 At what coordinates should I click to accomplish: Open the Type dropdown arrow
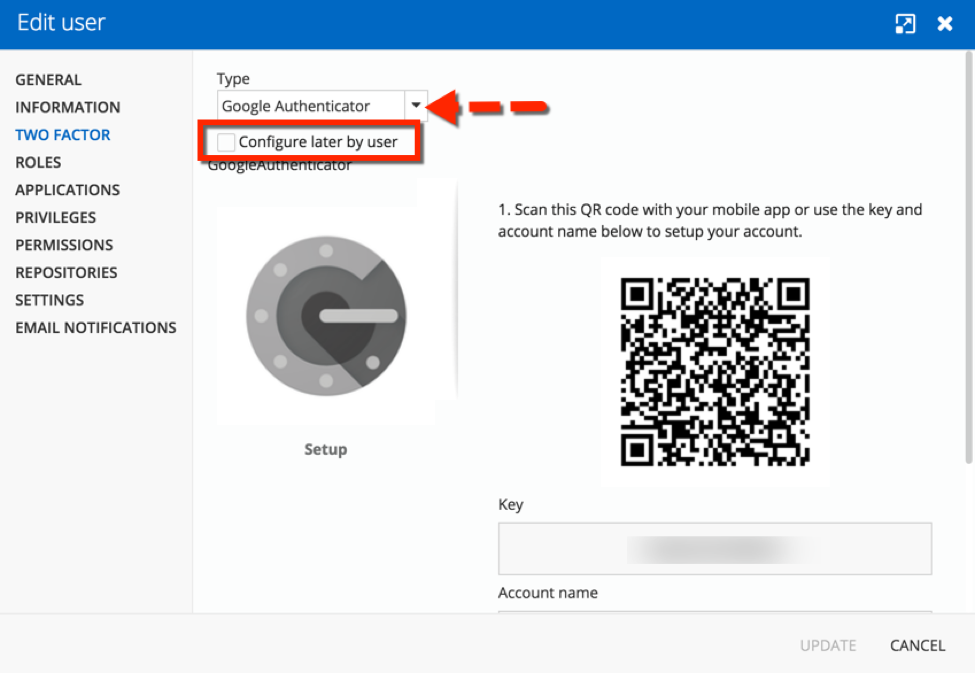tap(416, 106)
